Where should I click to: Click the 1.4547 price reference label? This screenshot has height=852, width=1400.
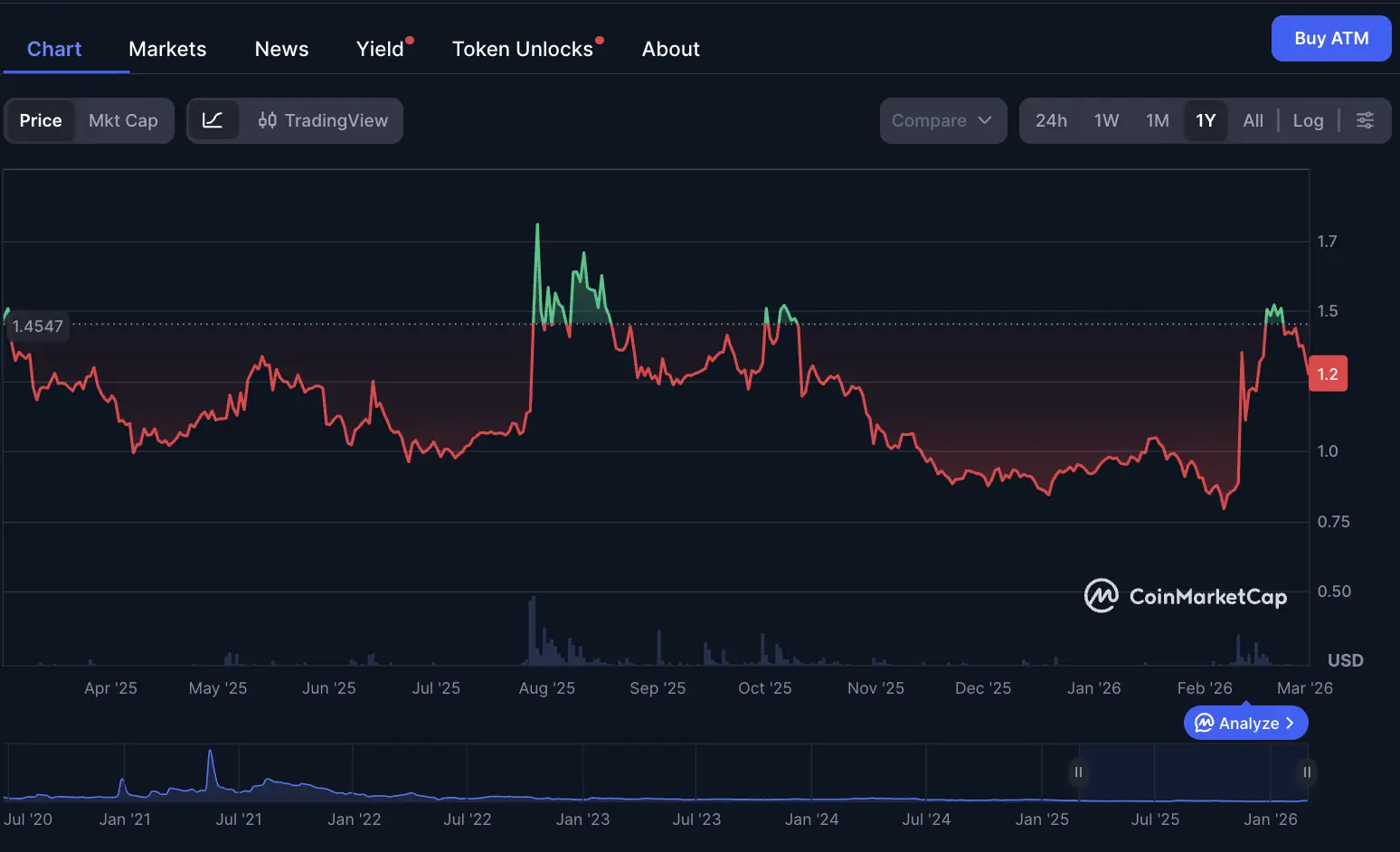37,326
